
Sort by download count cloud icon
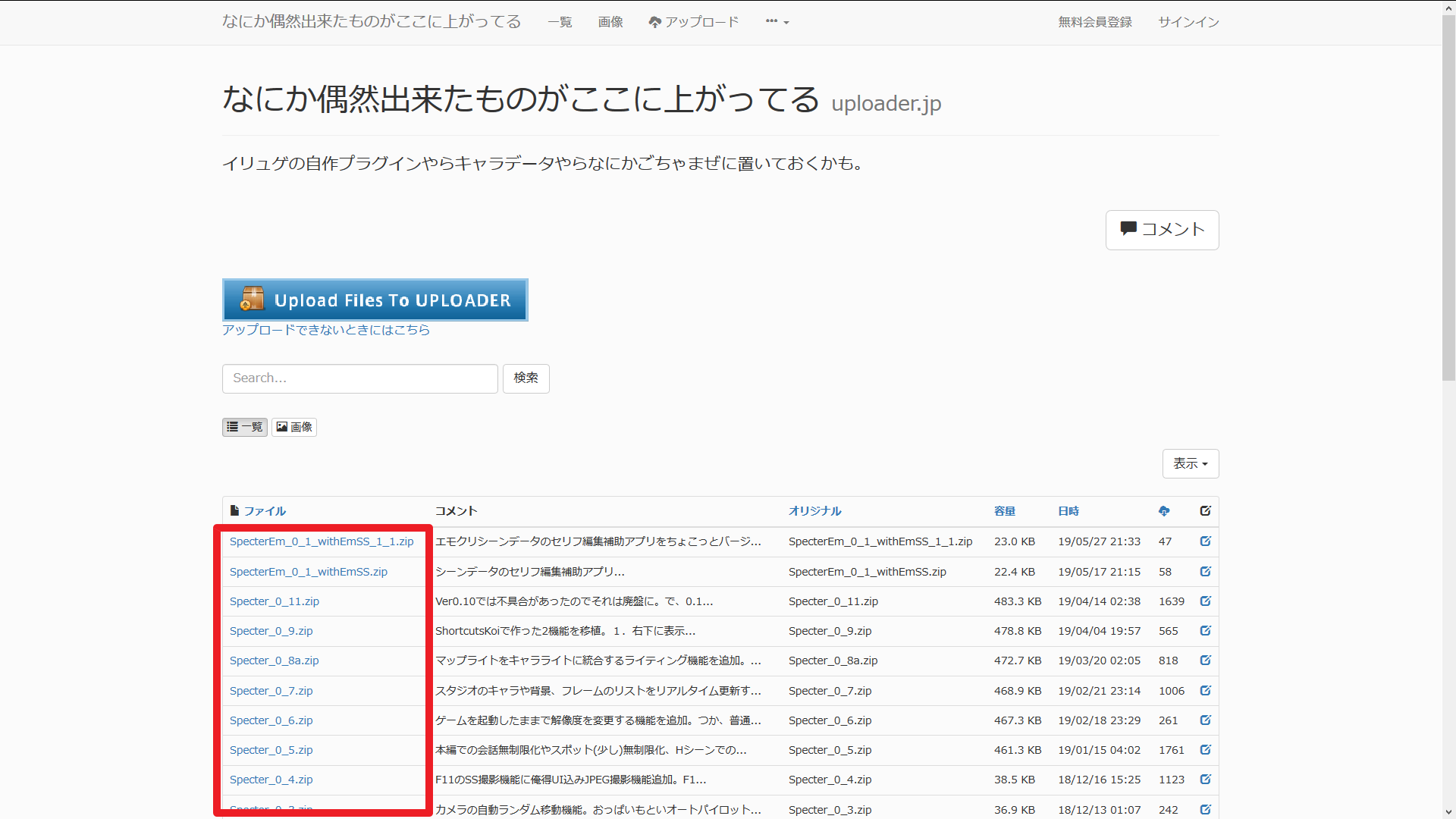pos(1164,511)
